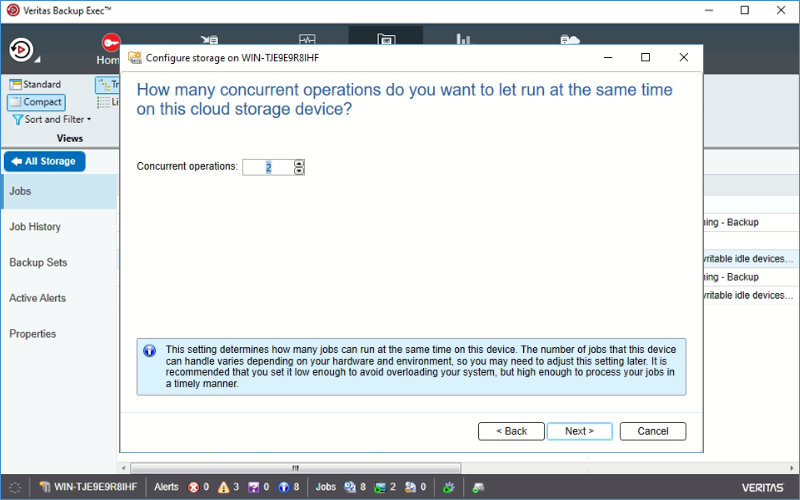
Task: Expand the Sort and Filter dropdown
Action: tap(52, 119)
